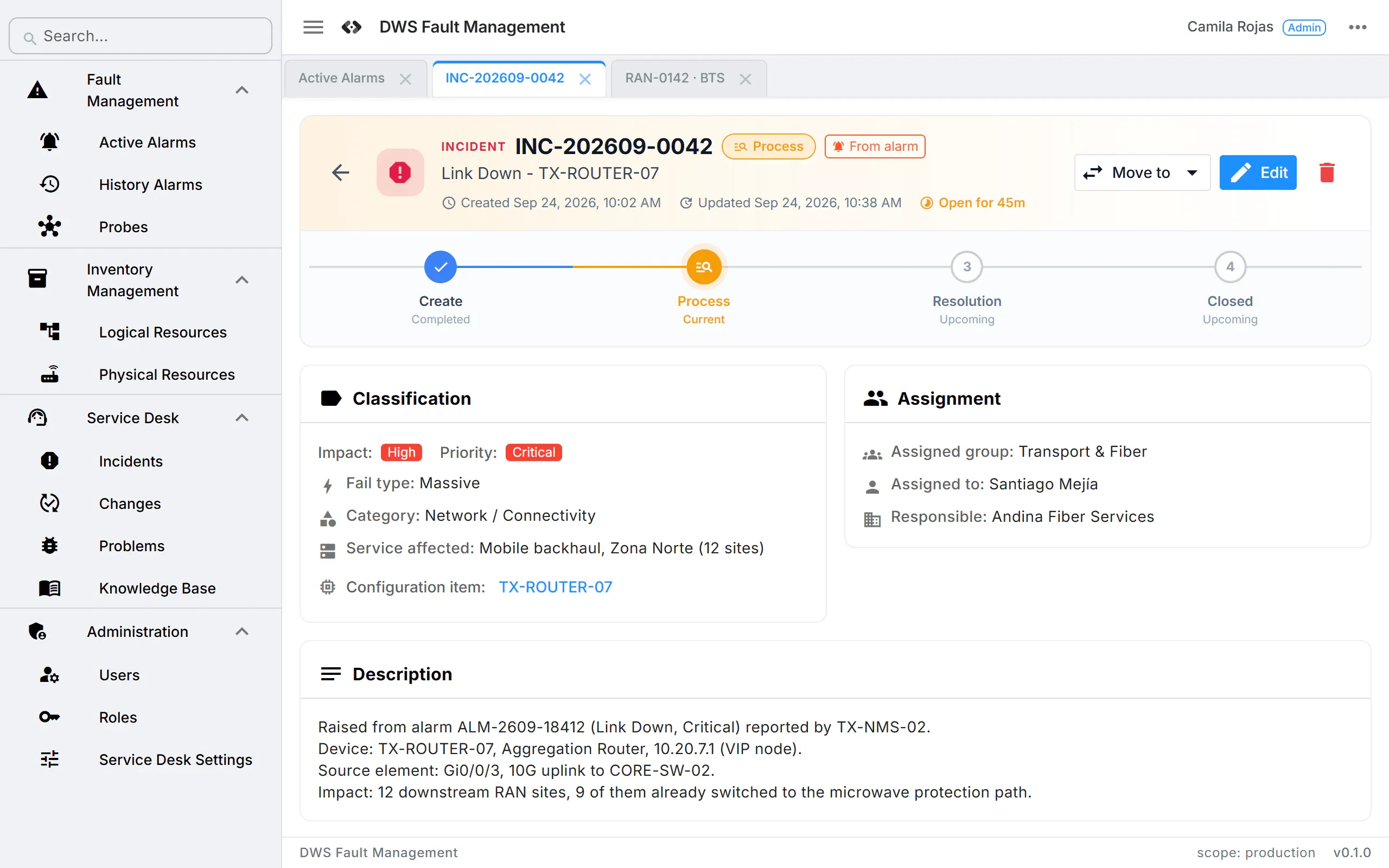Click the Critical priority badge
The height and width of the screenshot is (868, 1389).
tap(533, 452)
